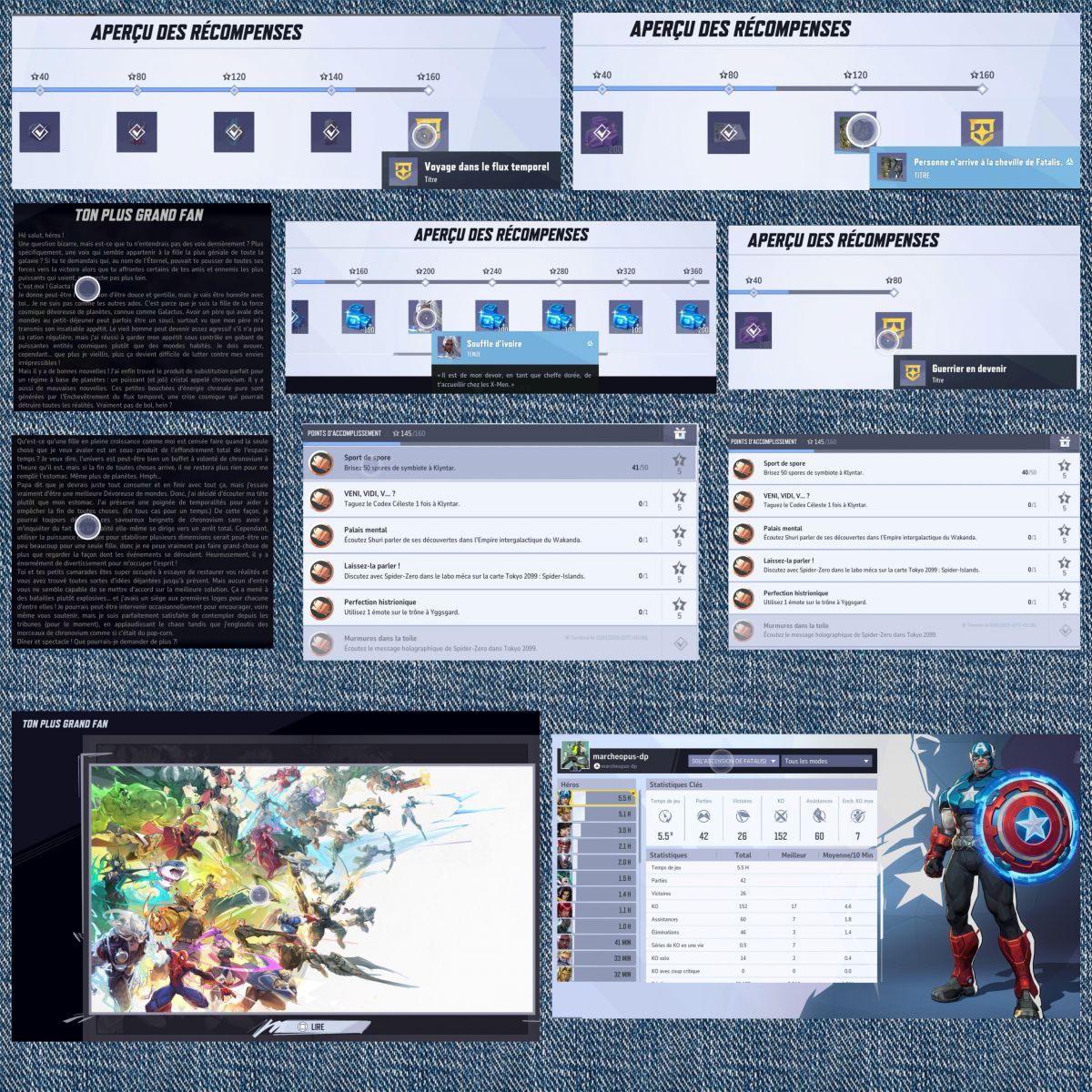Select the 5.1 H hero row
The height and width of the screenshot is (1092, 1092).
point(596,814)
